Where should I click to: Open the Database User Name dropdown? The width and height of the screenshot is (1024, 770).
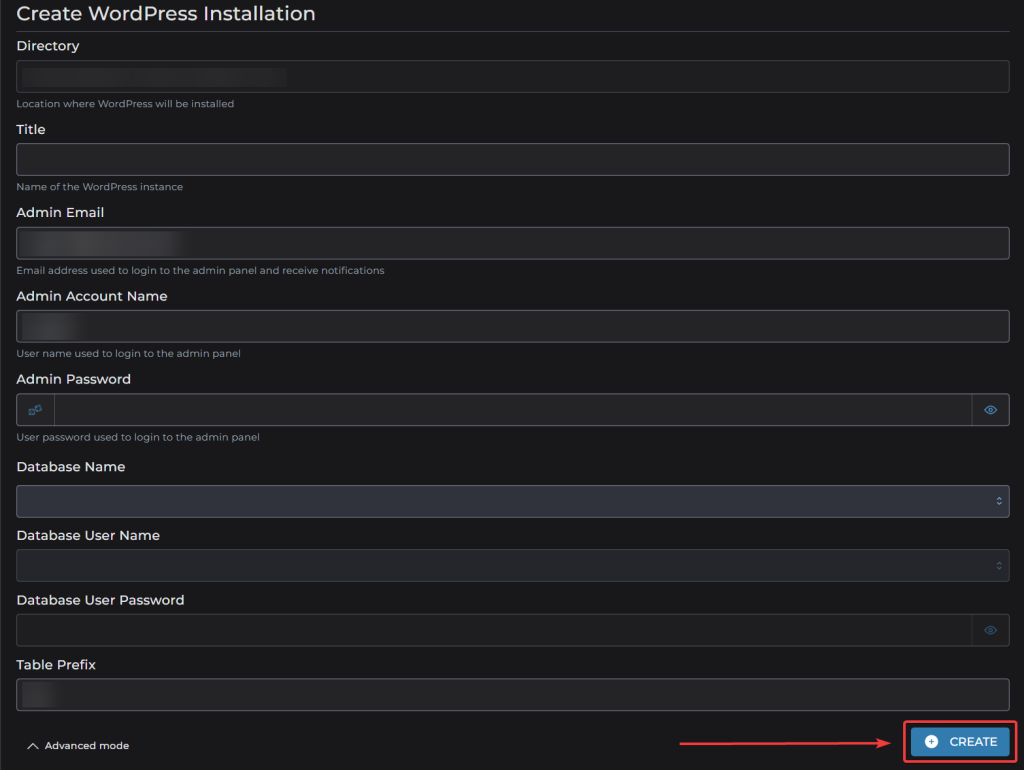point(513,566)
